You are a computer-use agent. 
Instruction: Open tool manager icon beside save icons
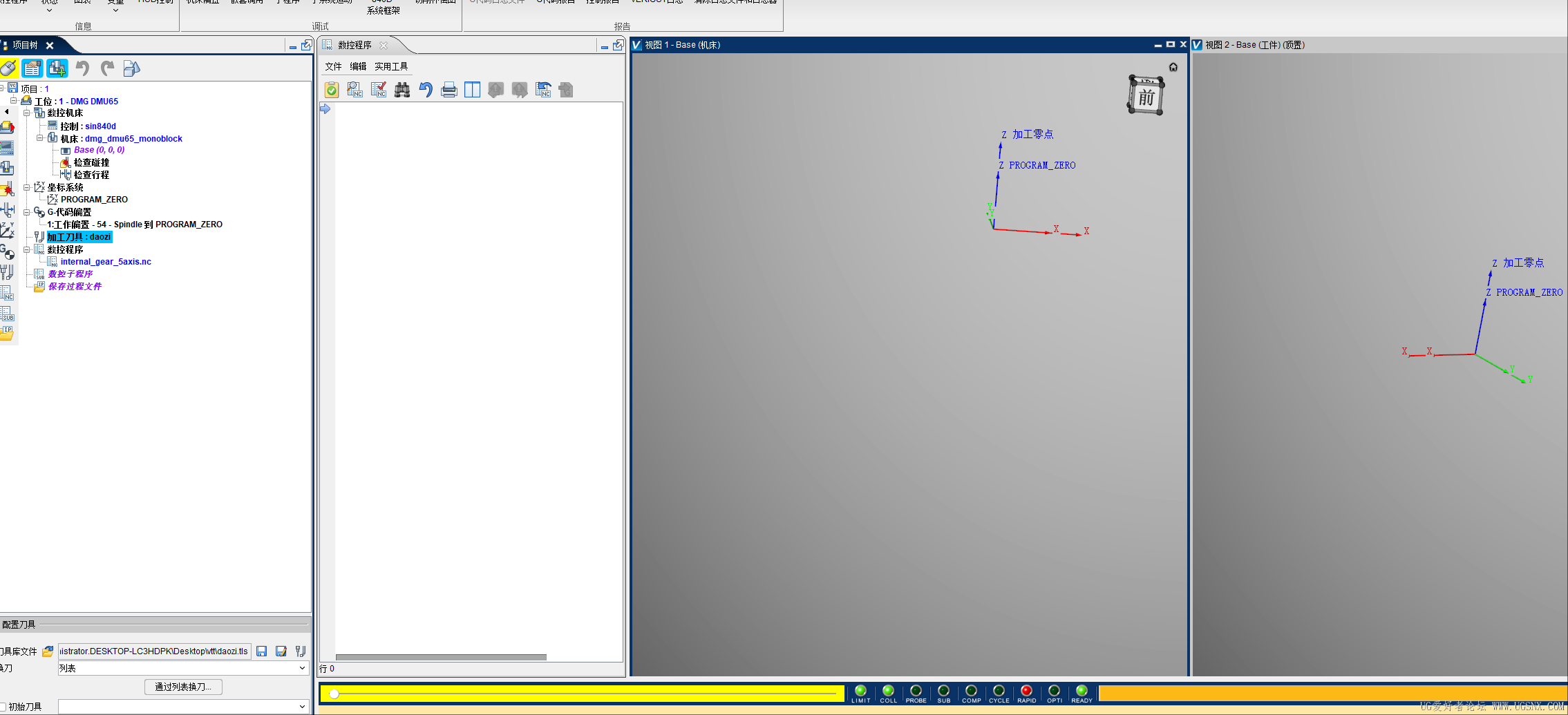[x=301, y=651]
